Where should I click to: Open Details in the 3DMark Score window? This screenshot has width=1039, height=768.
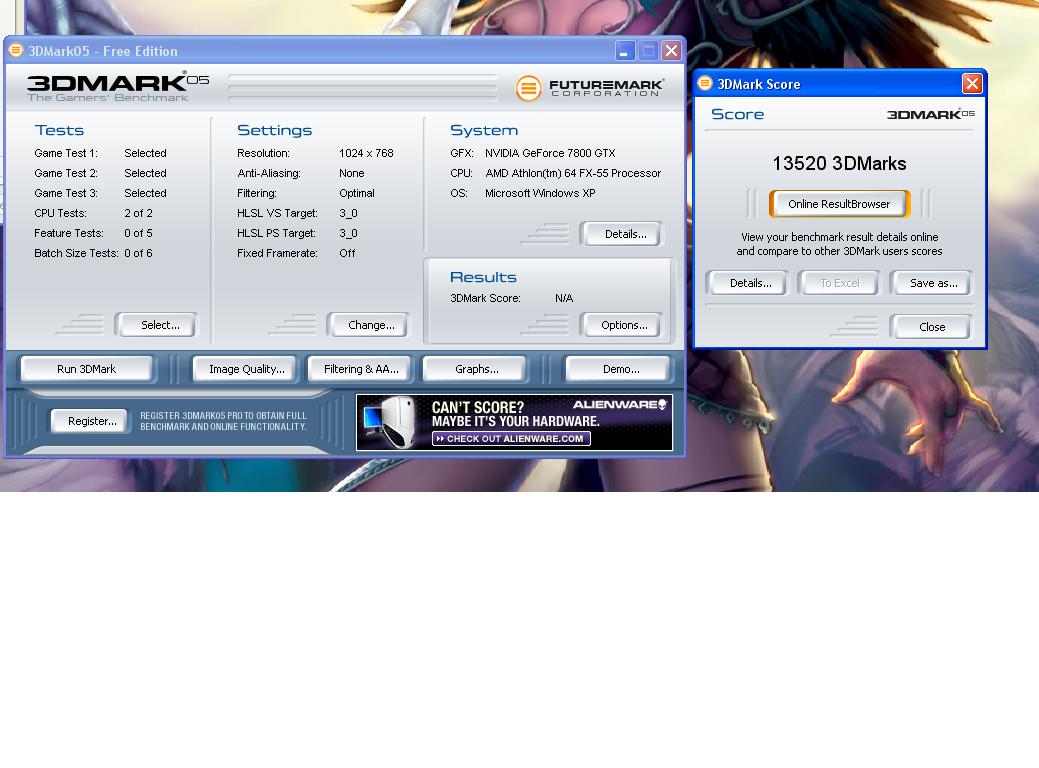747,283
